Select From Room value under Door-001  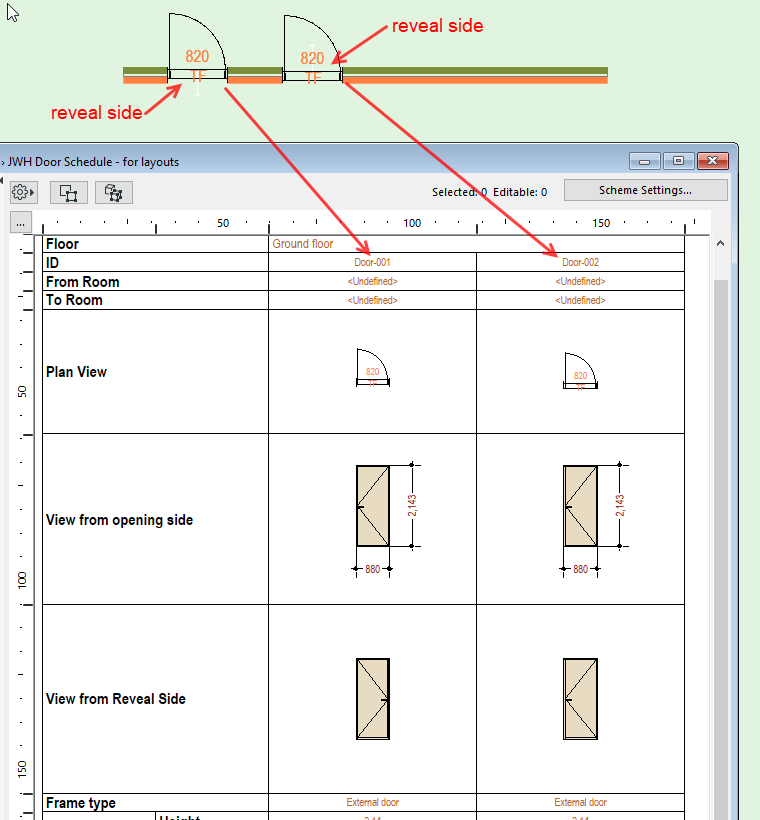point(372,281)
